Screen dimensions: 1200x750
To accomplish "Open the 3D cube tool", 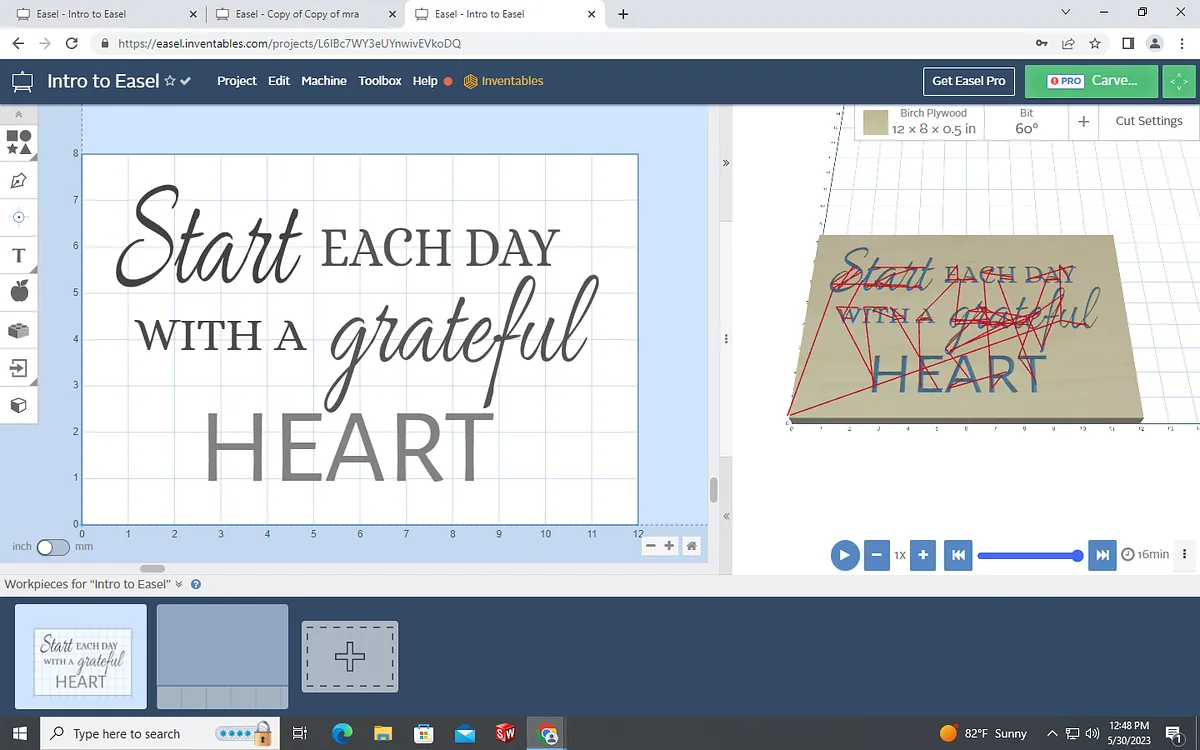I will 18,405.
